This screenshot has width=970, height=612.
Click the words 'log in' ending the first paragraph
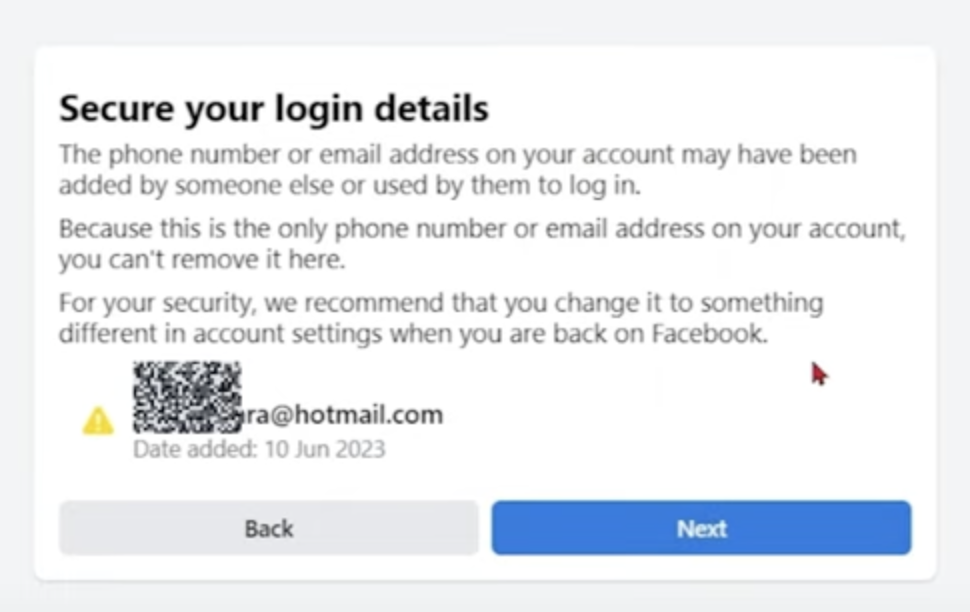click(x=601, y=185)
